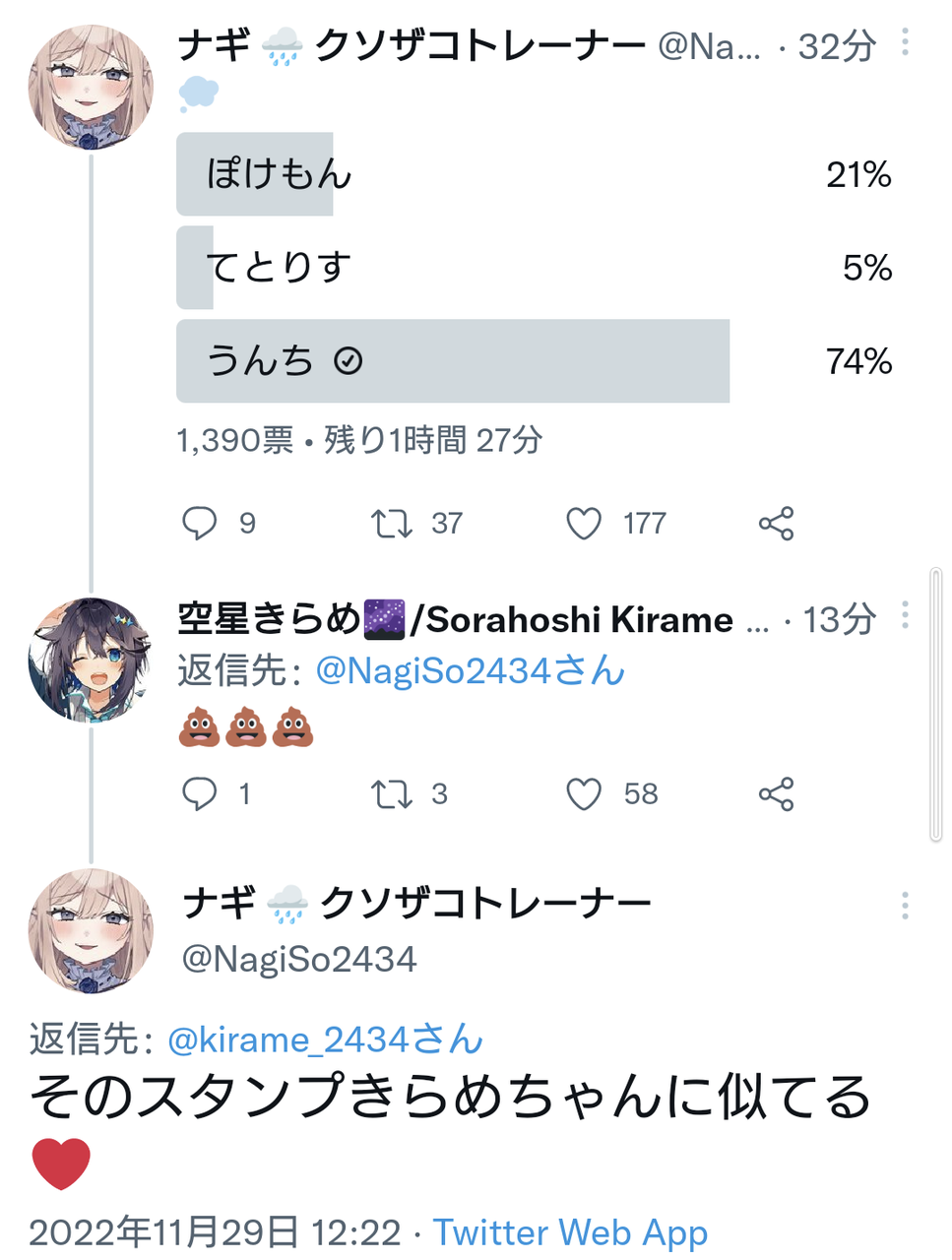The image size is (952, 1260).
Task: Like Sorahoshi Kirame's reply with 58 likes
Action: (x=584, y=793)
